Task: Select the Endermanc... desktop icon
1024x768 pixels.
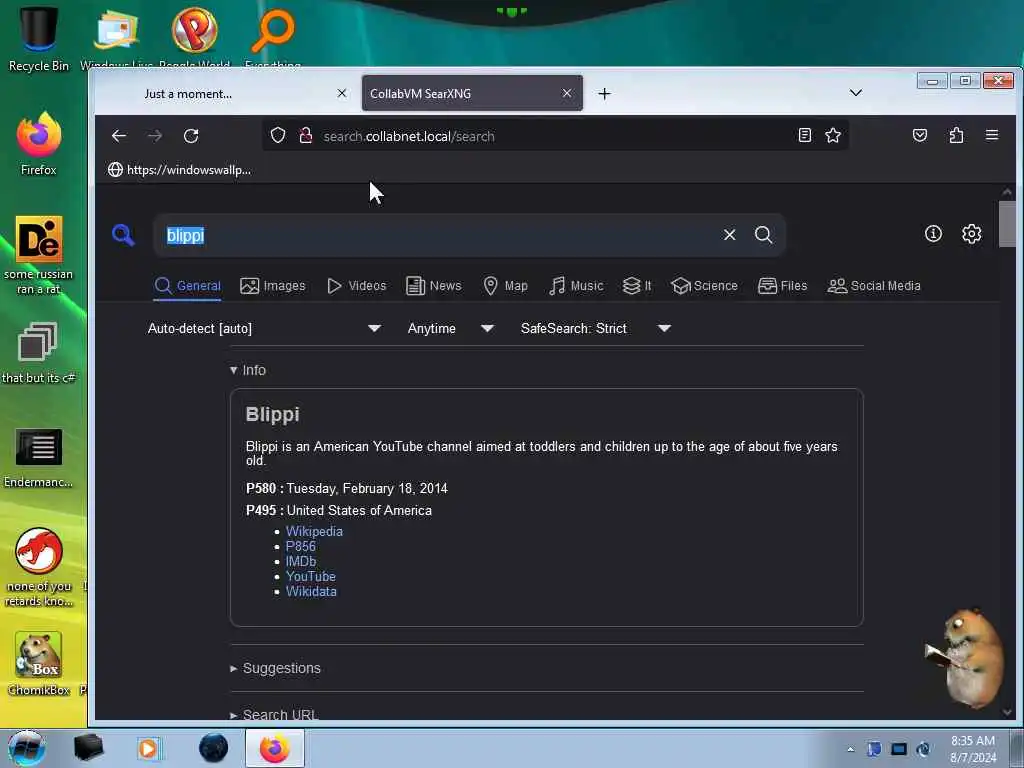Action: click(39, 458)
